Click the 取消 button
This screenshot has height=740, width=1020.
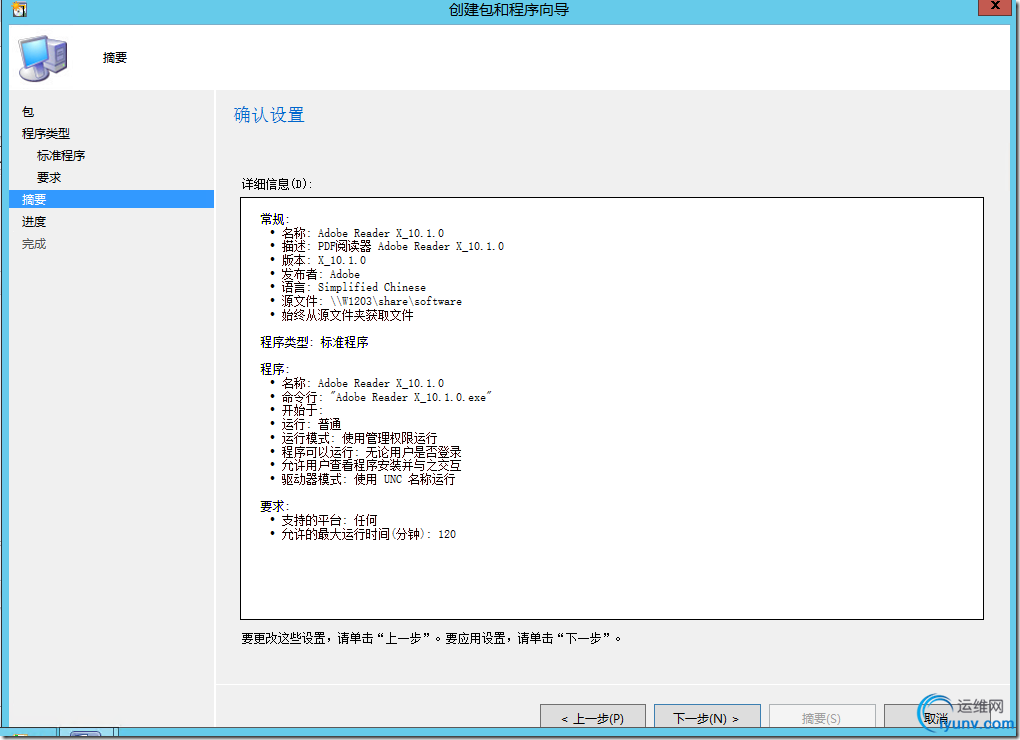click(x=935, y=717)
